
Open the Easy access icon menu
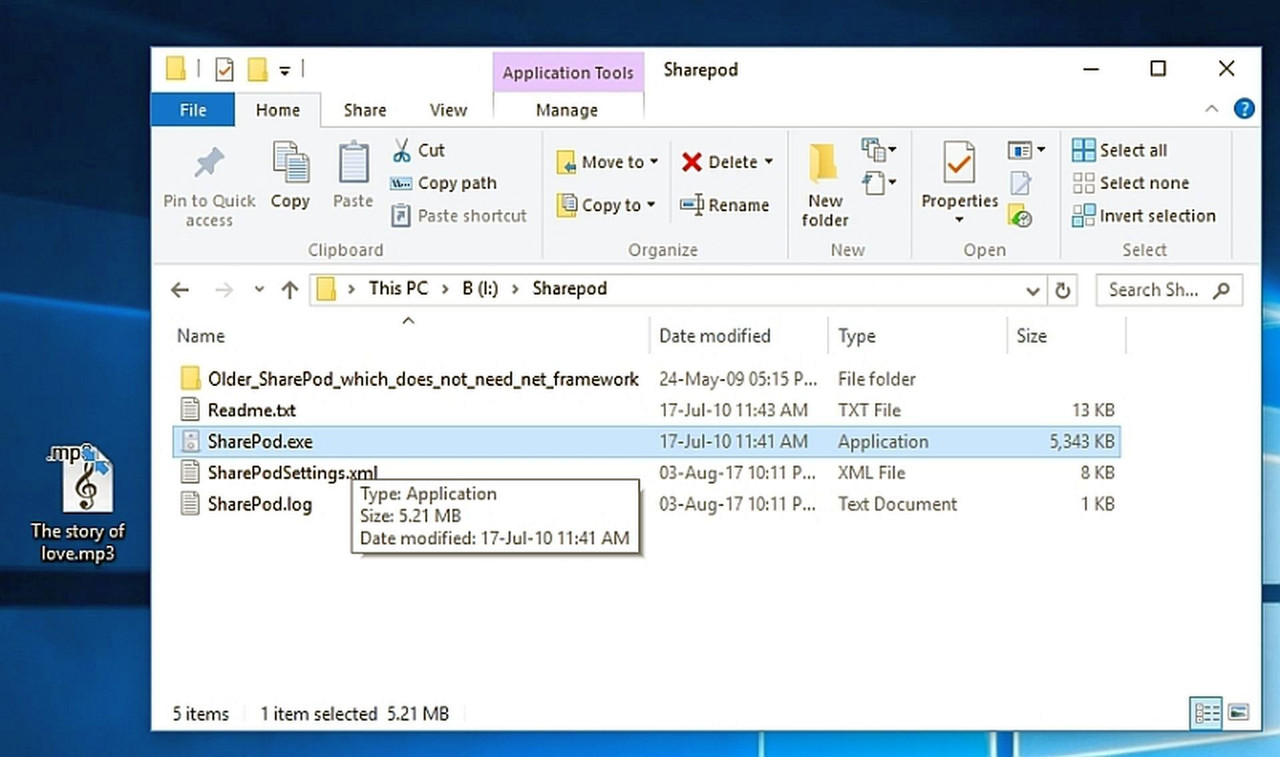(x=878, y=182)
